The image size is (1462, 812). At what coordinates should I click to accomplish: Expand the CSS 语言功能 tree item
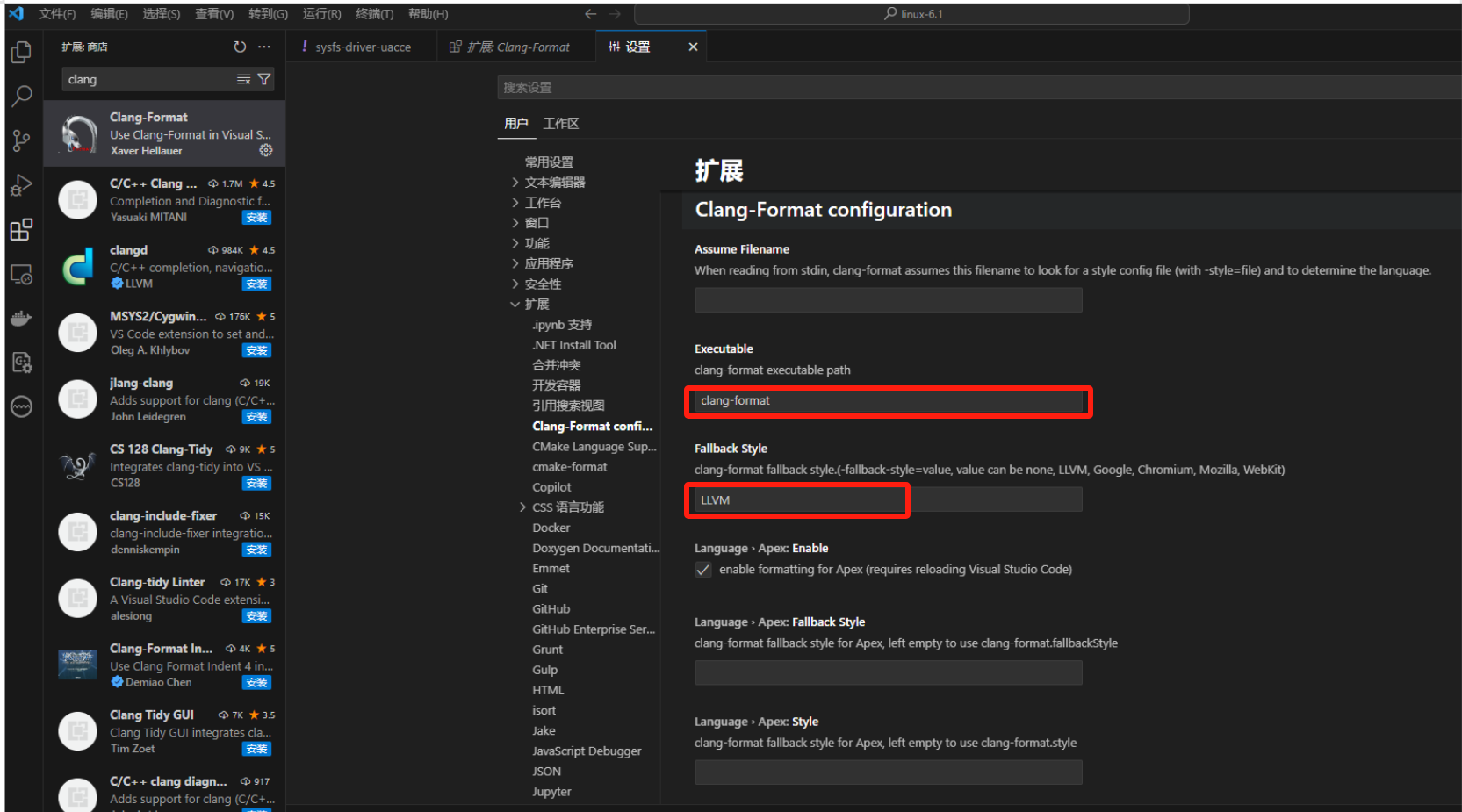pos(522,507)
